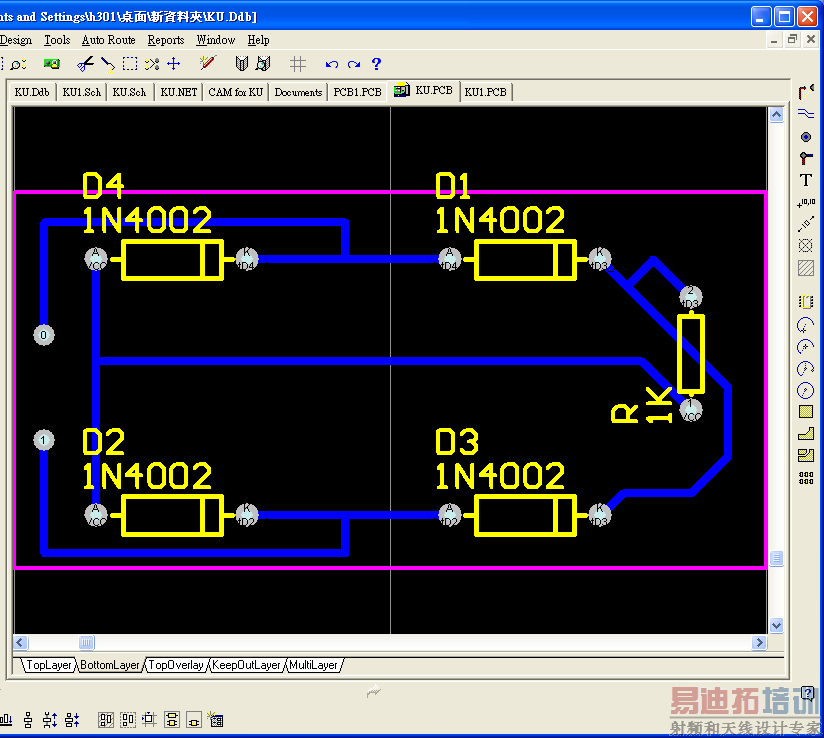Activate the KeepOutLayer layer tab
The width and height of the screenshot is (824, 738).
point(246,665)
